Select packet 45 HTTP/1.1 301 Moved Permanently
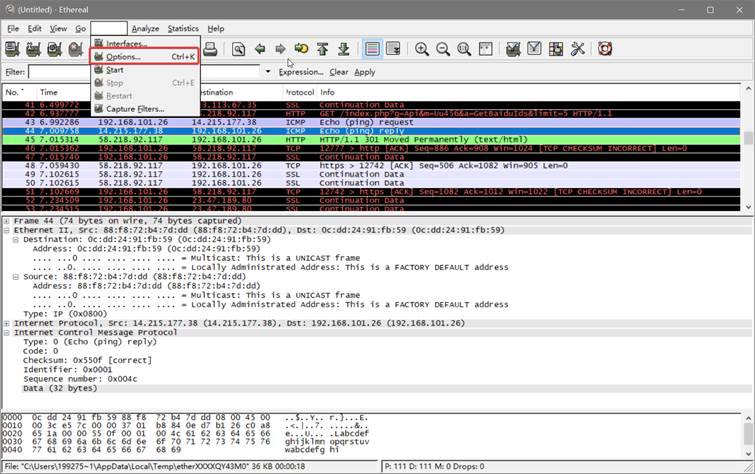This screenshot has height=474, width=755. (x=371, y=140)
